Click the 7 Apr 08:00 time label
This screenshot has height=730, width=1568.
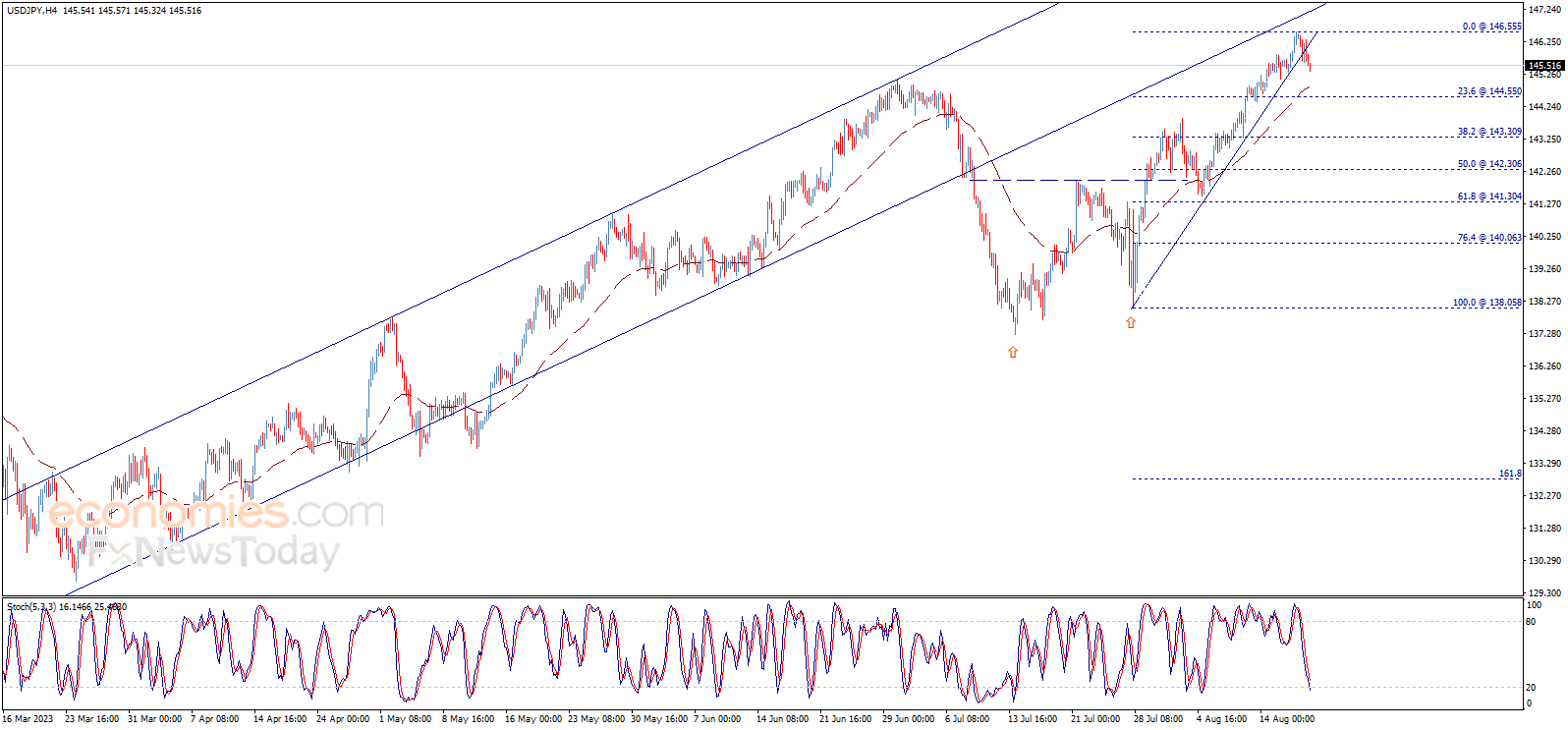click(215, 719)
